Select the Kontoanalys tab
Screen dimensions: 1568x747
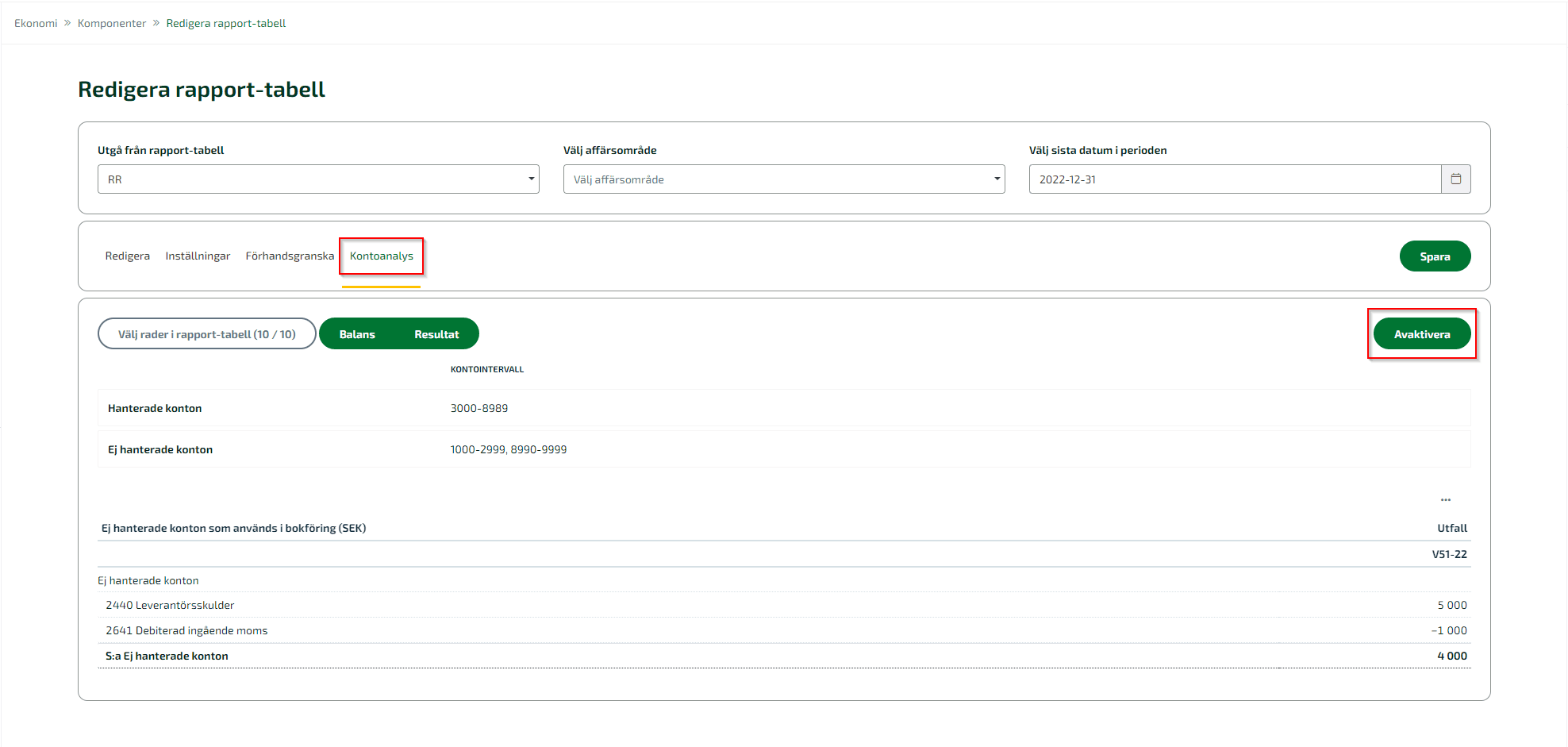(x=382, y=256)
